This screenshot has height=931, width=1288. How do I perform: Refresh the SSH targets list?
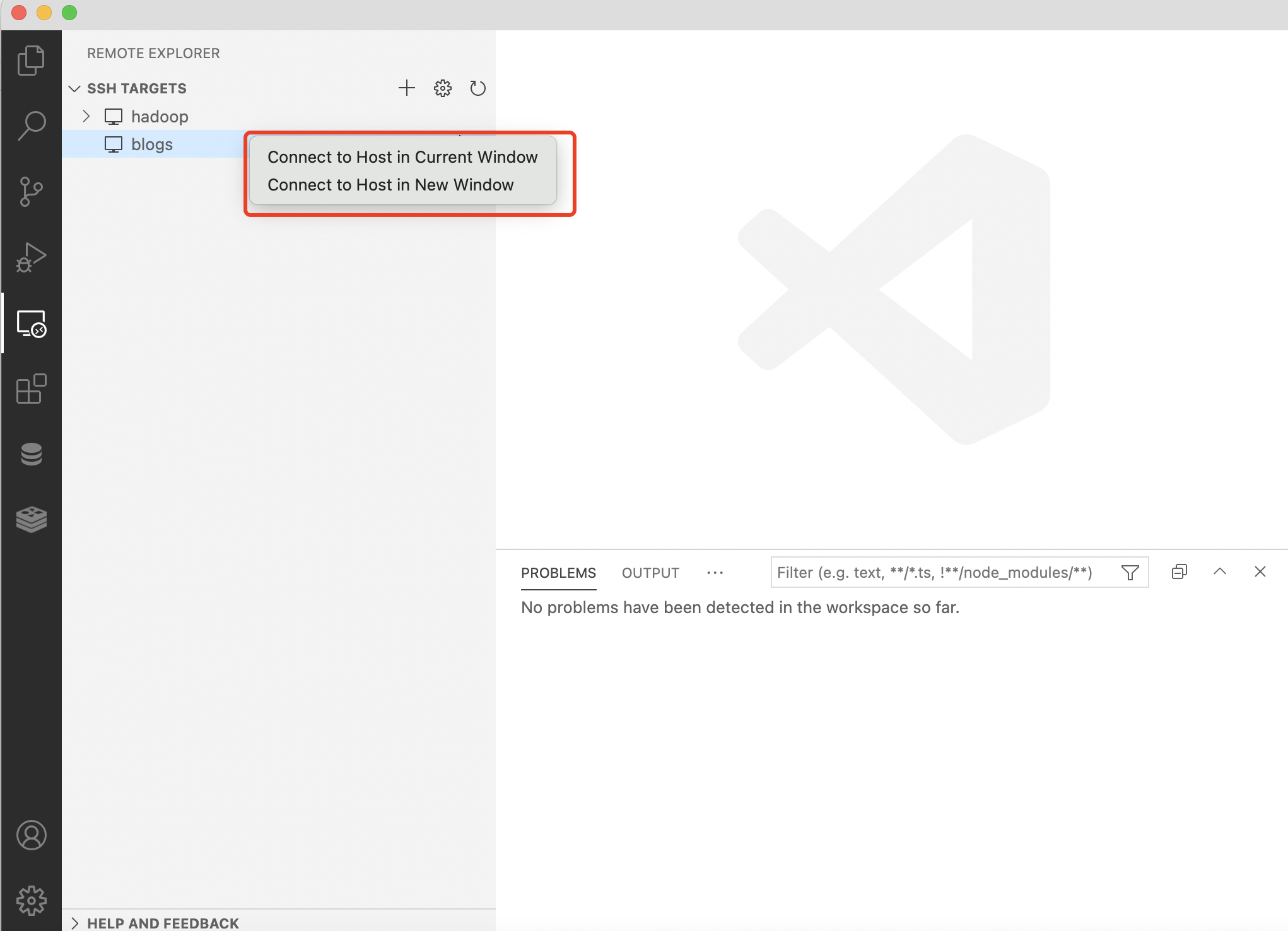(x=477, y=88)
